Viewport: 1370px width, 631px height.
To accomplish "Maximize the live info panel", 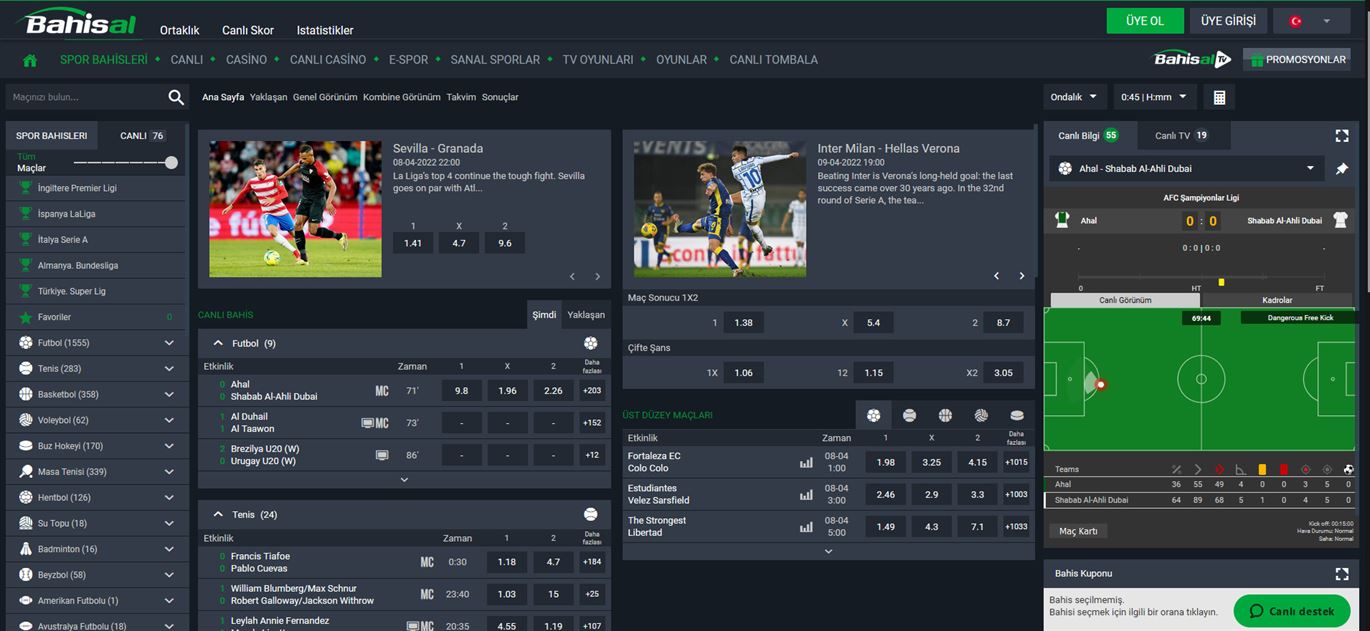I will (x=1342, y=136).
